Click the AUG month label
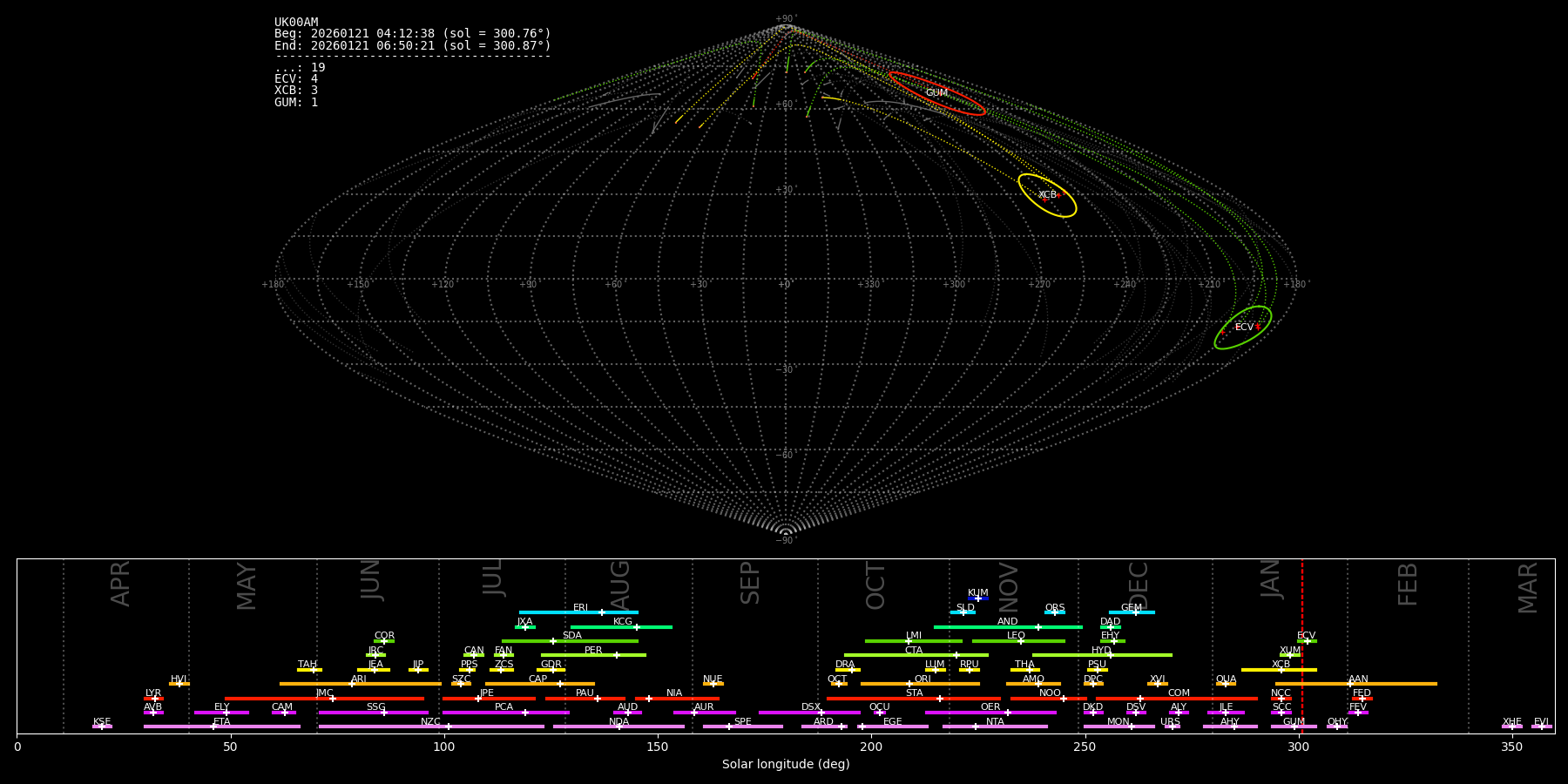The image size is (1568, 784). coord(620,584)
